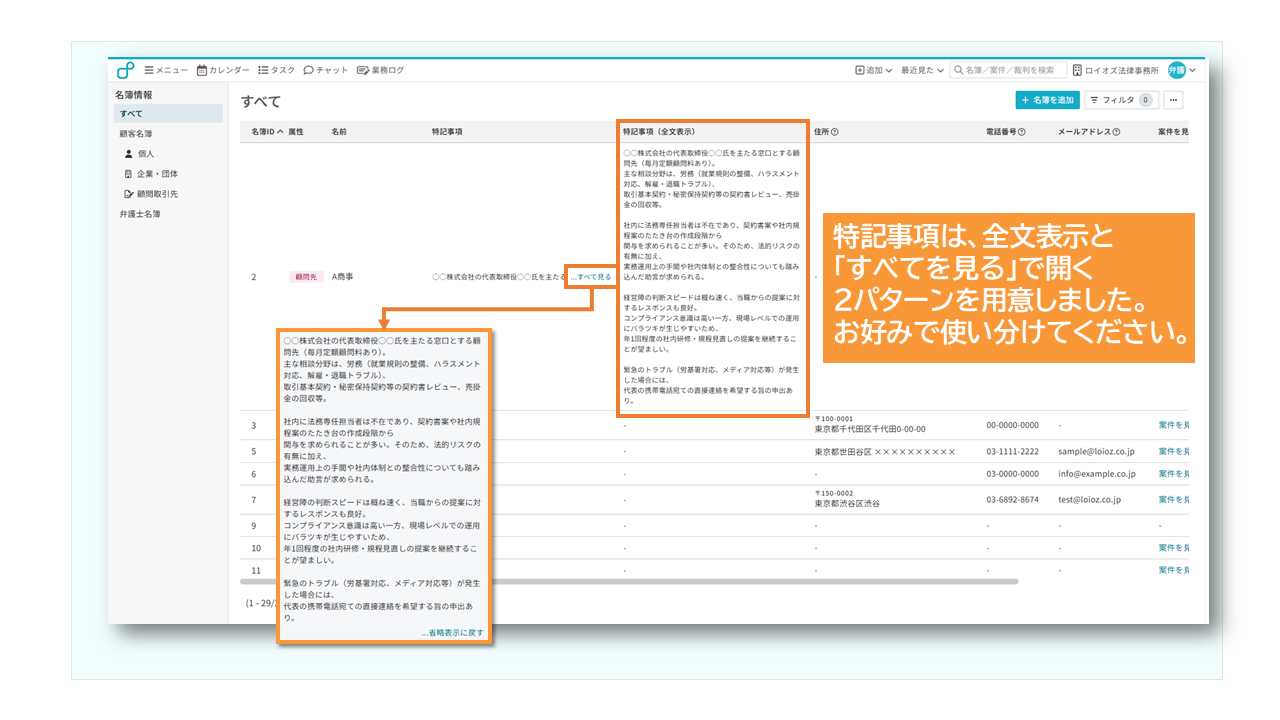
Task: Click the help icon beside 電話番号 header
Action: coord(1022,132)
